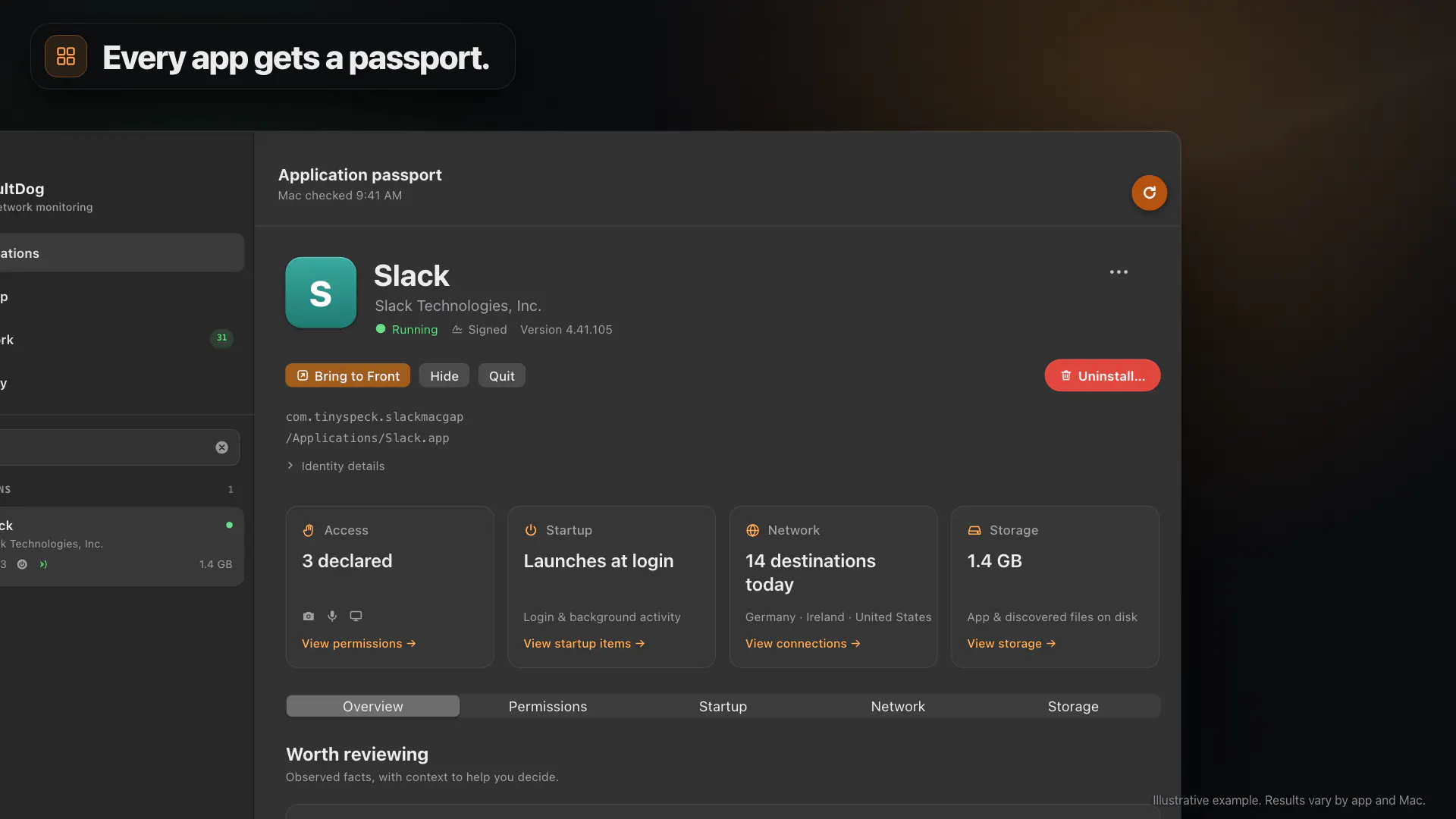Click the Slack app icon
This screenshot has width=1456, height=819.
321,293
